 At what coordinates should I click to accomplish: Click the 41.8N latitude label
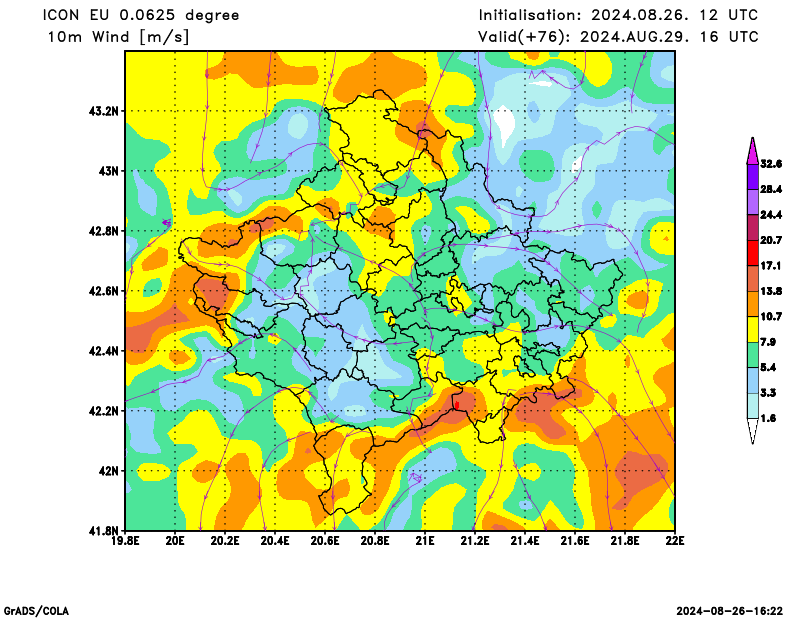click(104, 531)
